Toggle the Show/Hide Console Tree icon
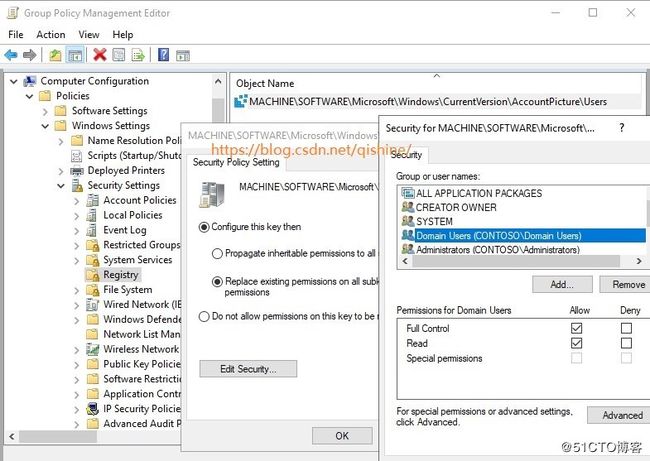The image size is (650, 461). [74, 55]
